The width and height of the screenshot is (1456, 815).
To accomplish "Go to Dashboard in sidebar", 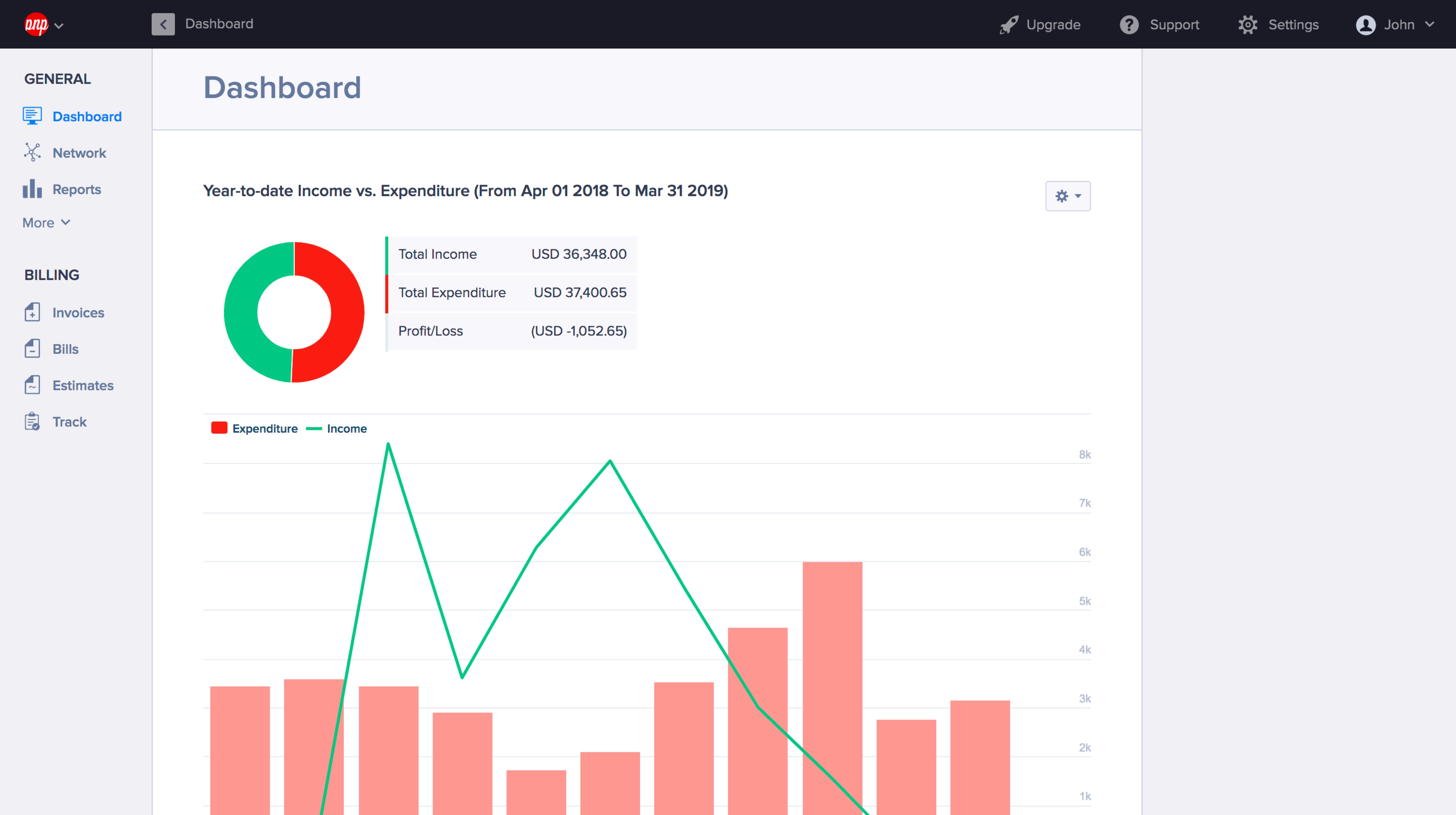I will (x=87, y=116).
